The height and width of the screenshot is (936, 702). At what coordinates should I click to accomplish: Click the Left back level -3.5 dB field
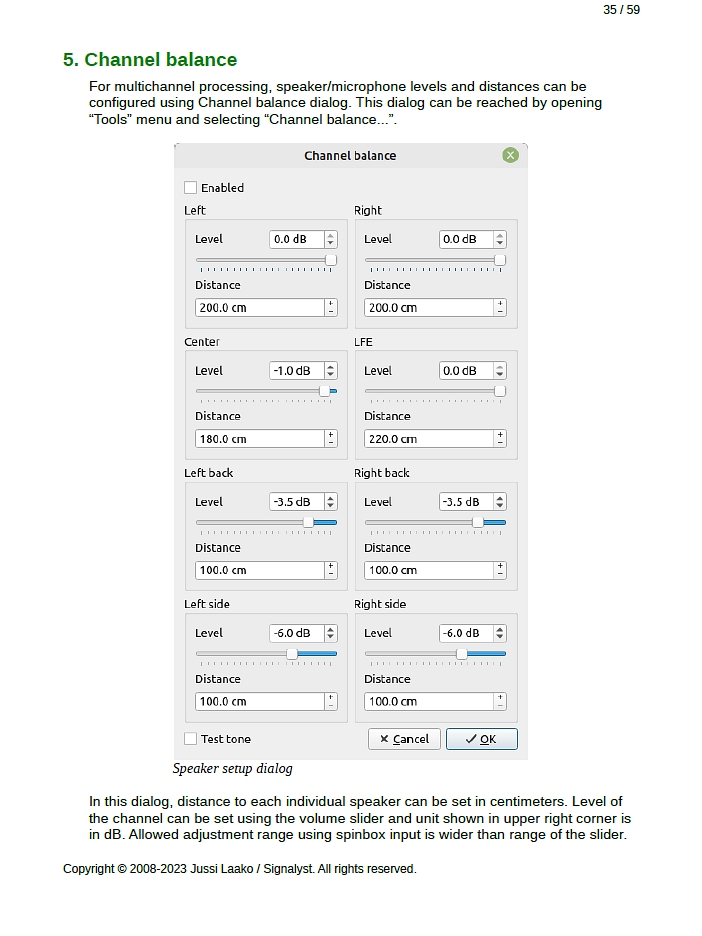click(295, 502)
